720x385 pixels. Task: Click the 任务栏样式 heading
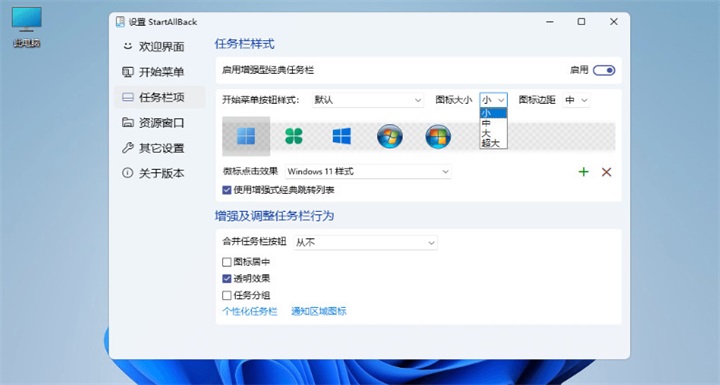point(245,44)
